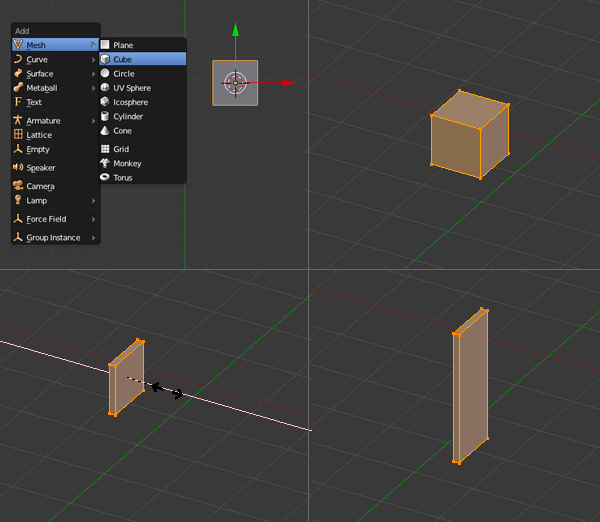Open the Mesh submenu entry
The height and width of the screenshot is (522, 600).
click(x=55, y=45)
